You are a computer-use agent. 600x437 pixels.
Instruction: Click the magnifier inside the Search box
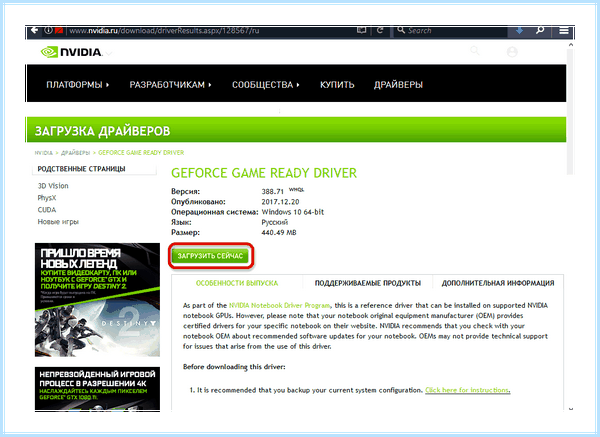pos(401,30)
